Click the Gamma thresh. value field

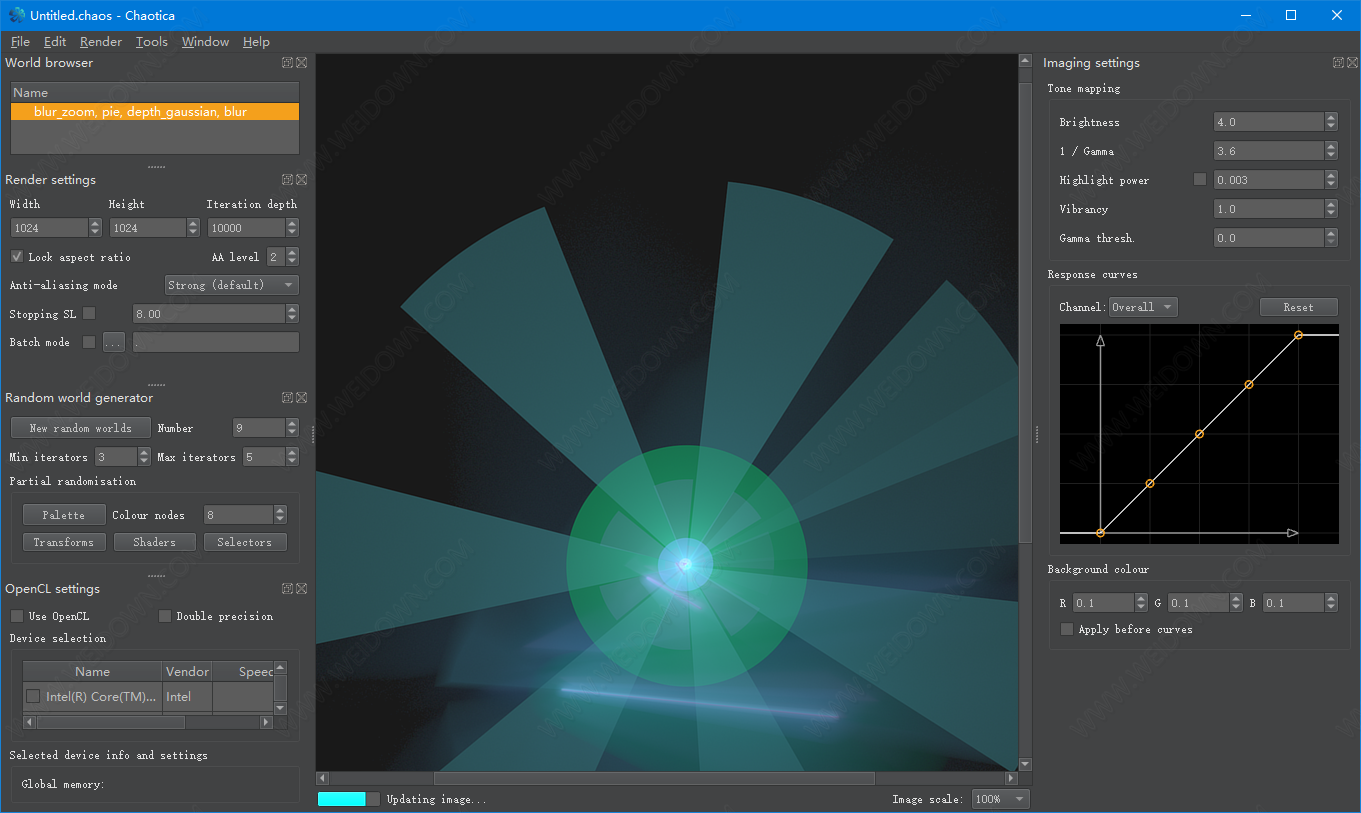coord(1268,238)
